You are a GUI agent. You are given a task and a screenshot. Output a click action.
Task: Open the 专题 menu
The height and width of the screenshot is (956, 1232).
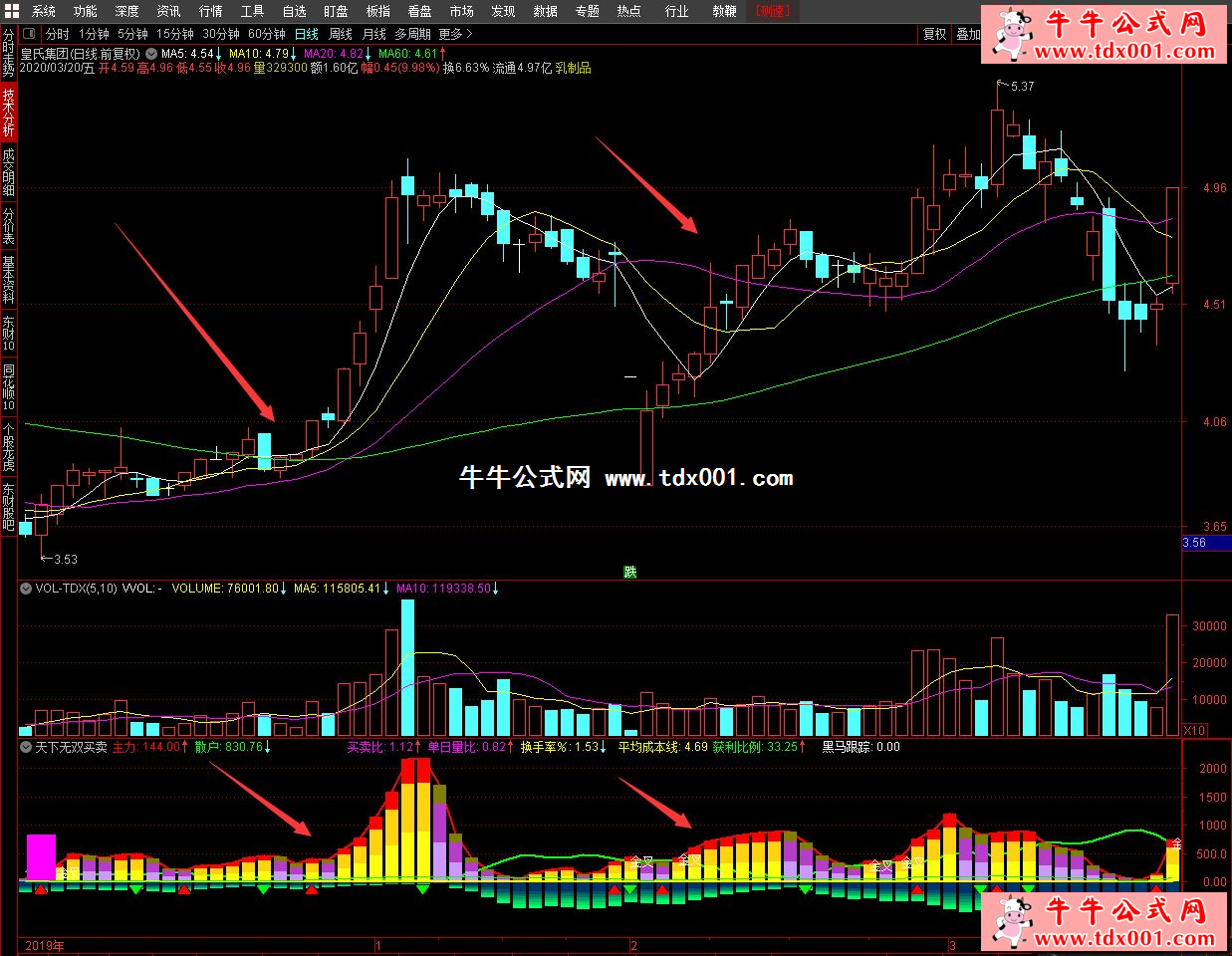pyautogui.click(x=588, y=11)
